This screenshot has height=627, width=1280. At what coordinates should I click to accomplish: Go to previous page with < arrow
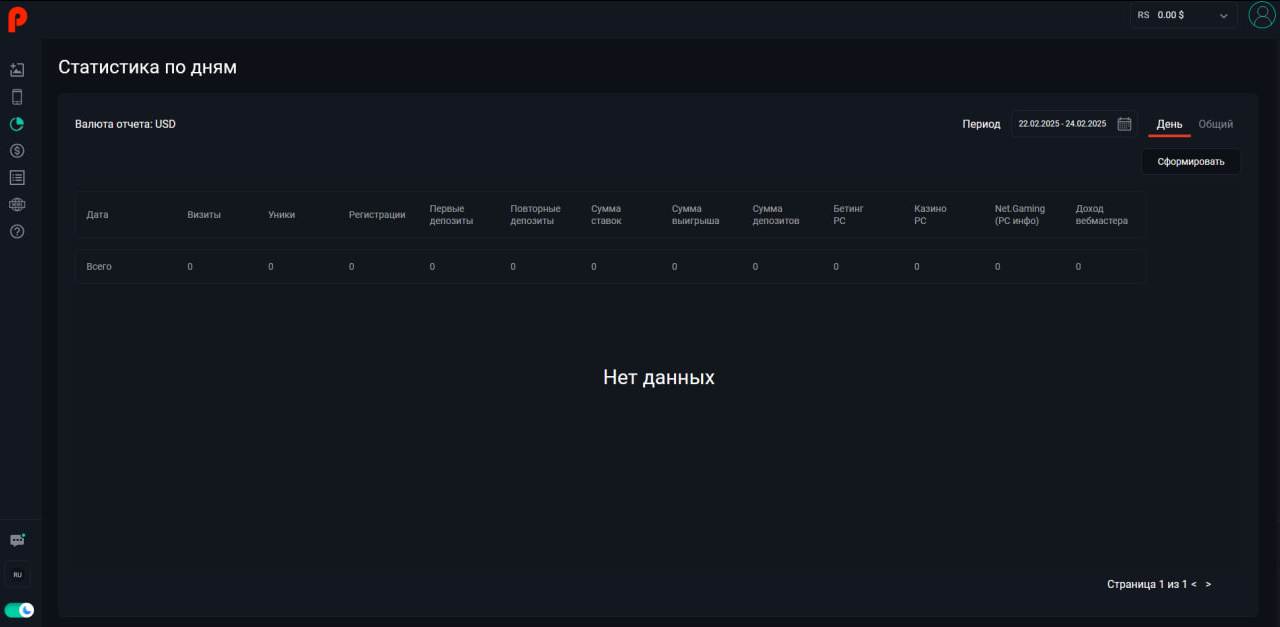[x=1194, y=584]
